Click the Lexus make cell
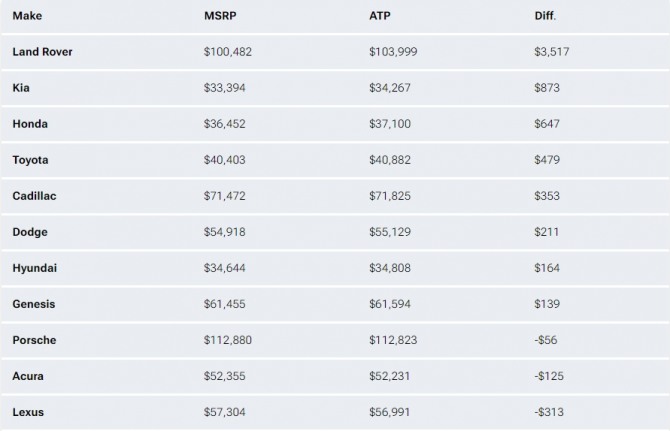670x431 pixels. (x=28, y=412)
